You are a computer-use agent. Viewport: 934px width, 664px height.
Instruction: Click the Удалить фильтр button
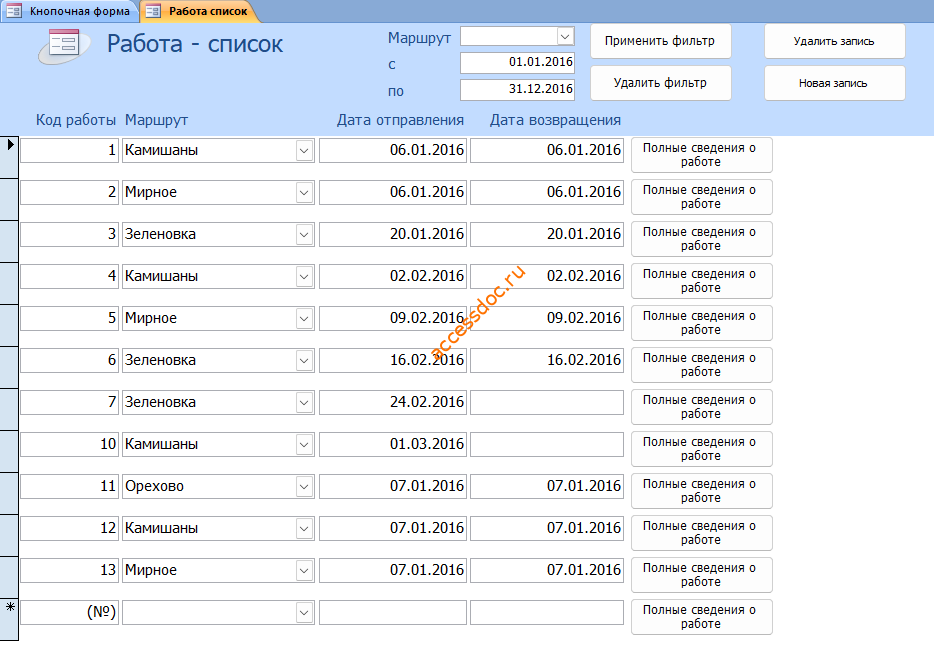(661, 83)
